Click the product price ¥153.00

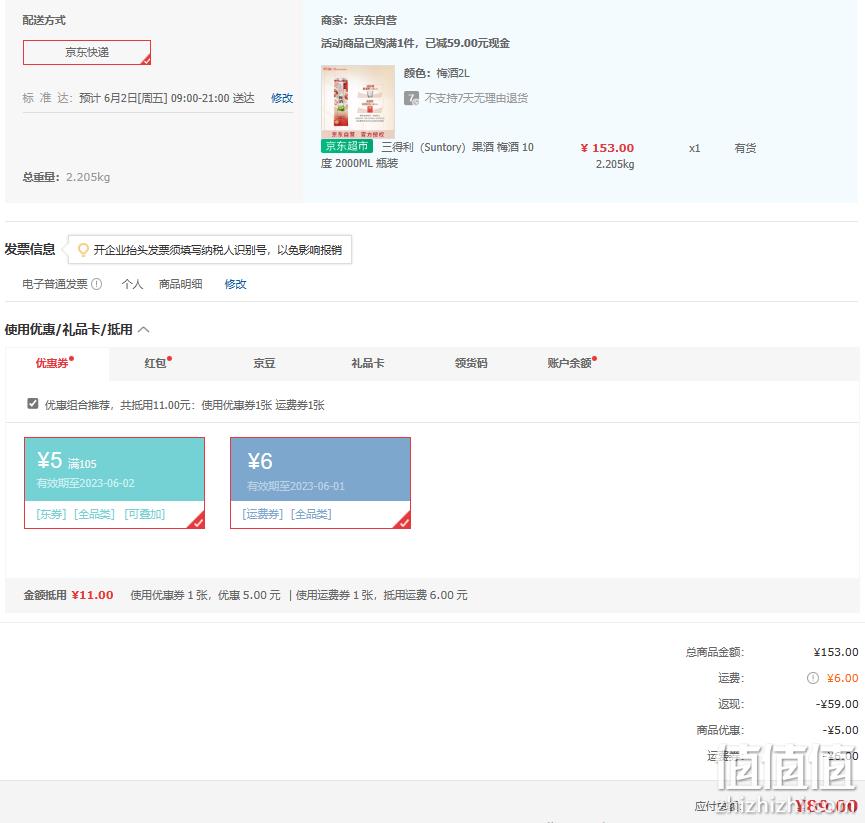[x=607, y=148]
